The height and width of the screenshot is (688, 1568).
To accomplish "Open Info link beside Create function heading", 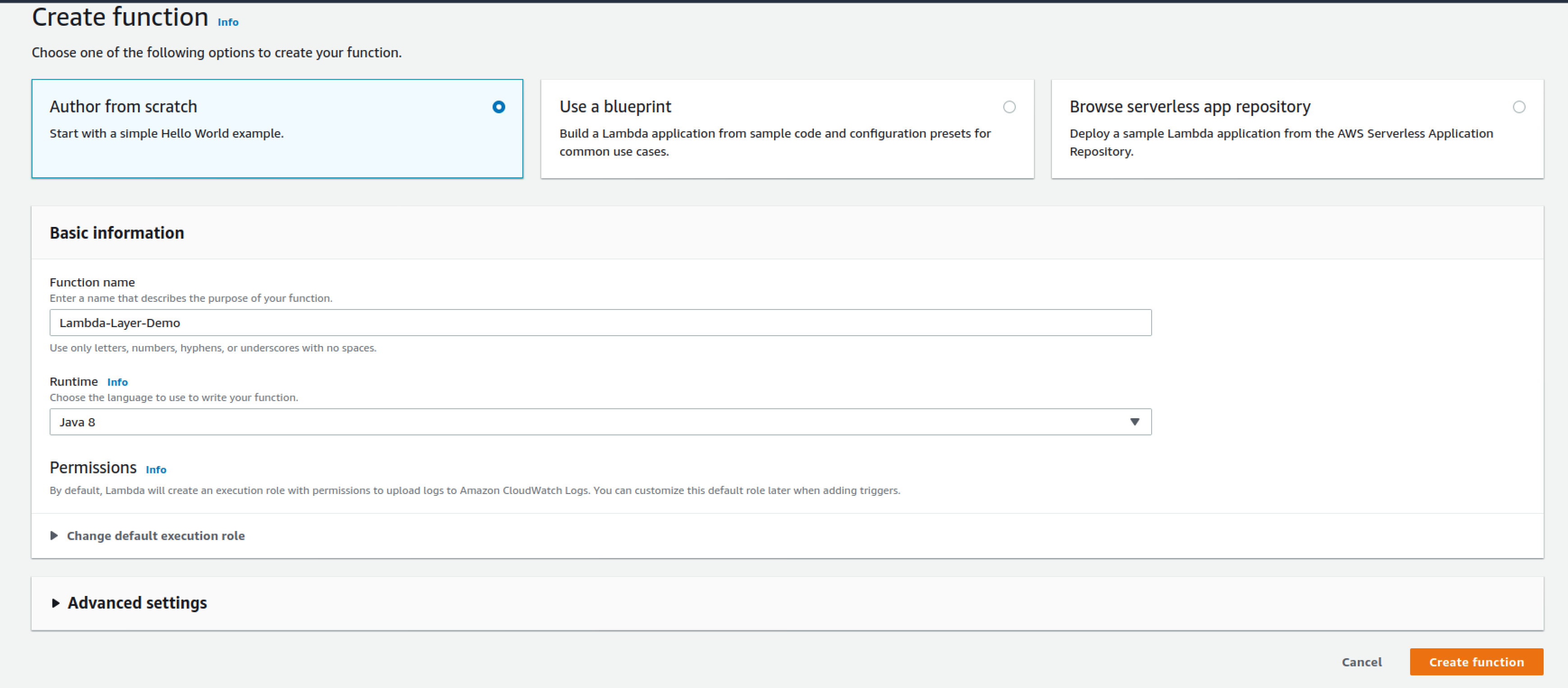I will click(x=228, y=22).
